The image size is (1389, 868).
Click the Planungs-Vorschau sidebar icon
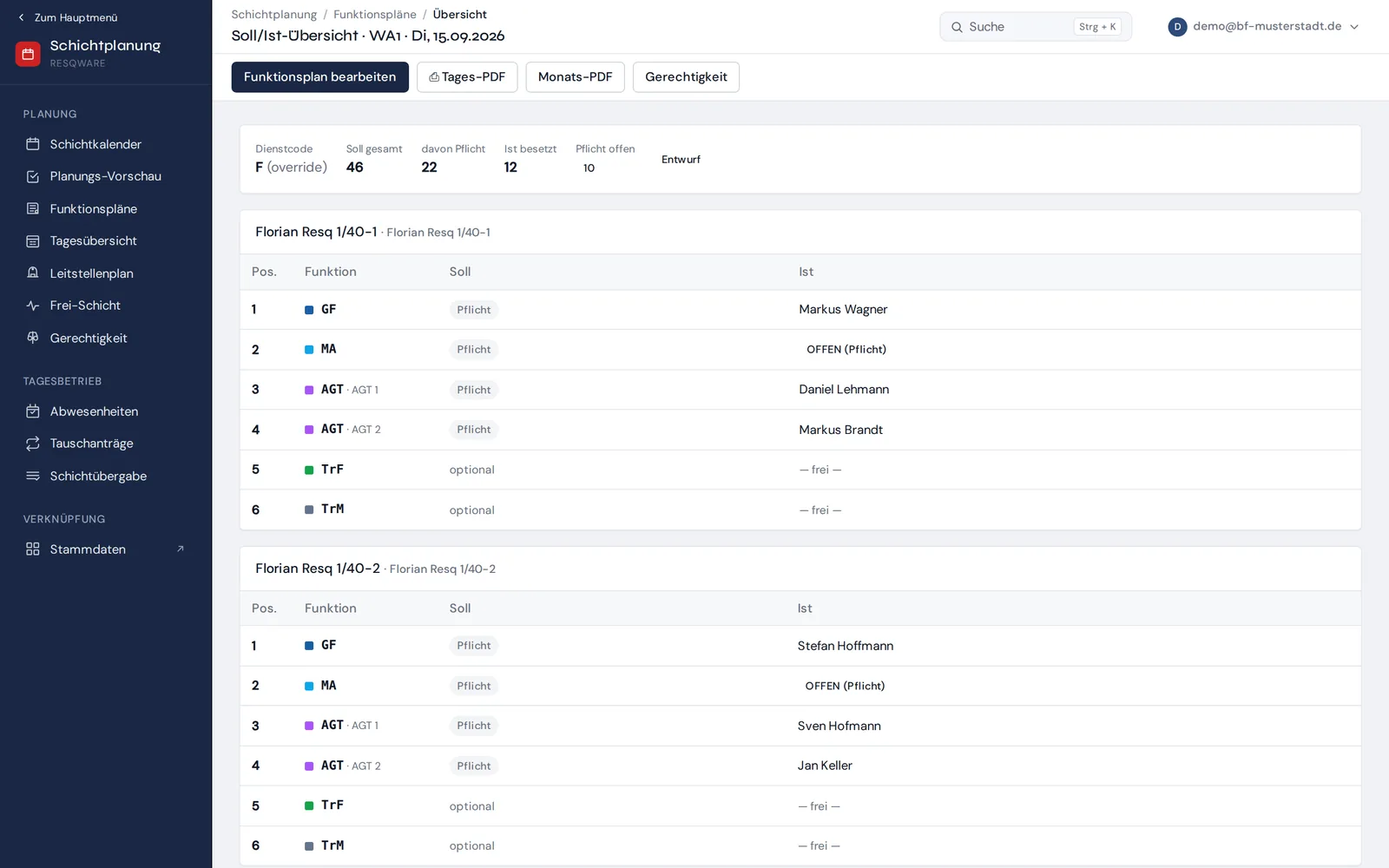[x=33, y=176]
